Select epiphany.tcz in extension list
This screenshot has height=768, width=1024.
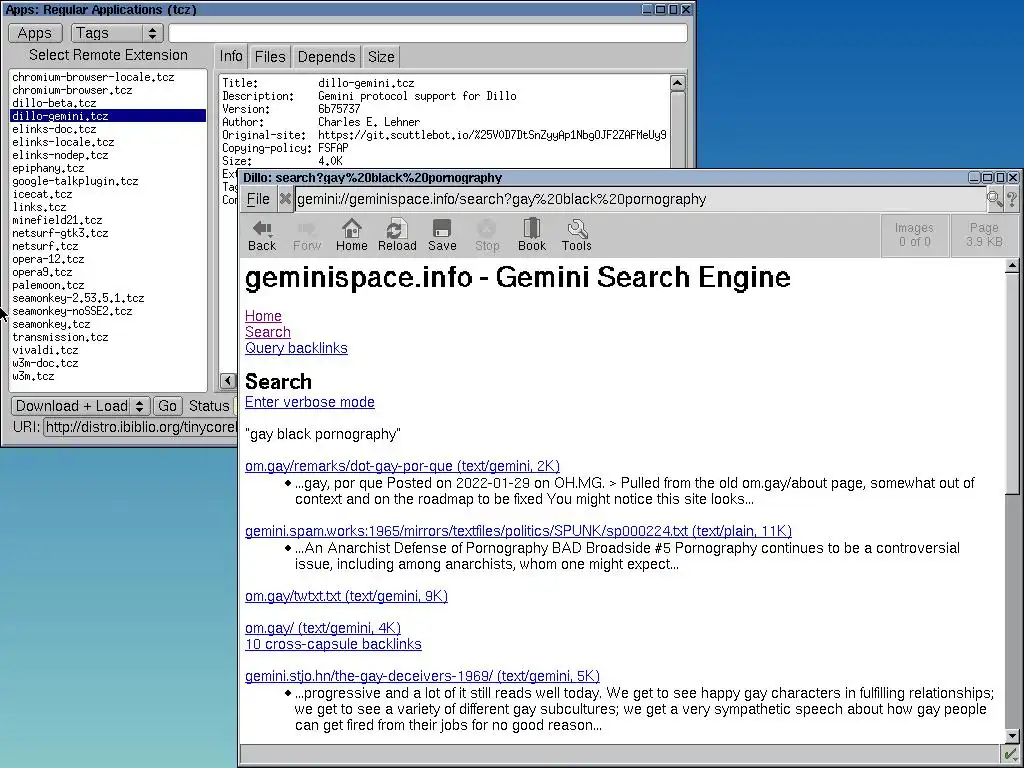tap(108, 168)
